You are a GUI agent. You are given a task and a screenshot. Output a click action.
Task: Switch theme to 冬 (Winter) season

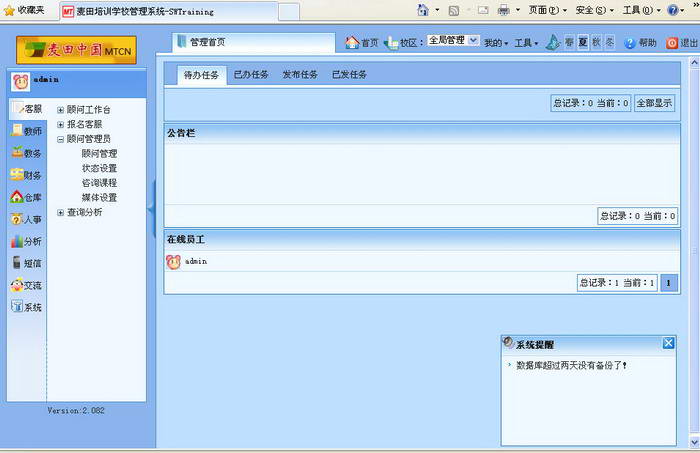point(609,43)
